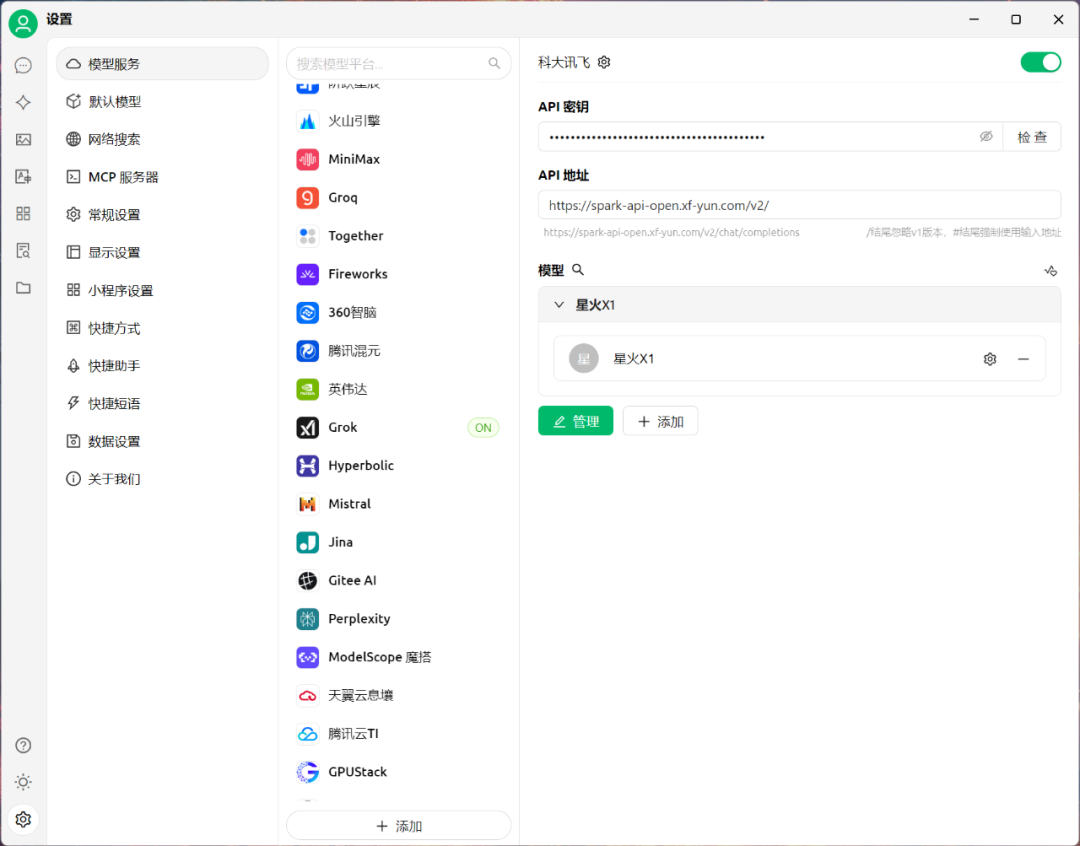Switch the theme with the sun icon
This screenshot has height=846, width=1080.
point(23,782)
